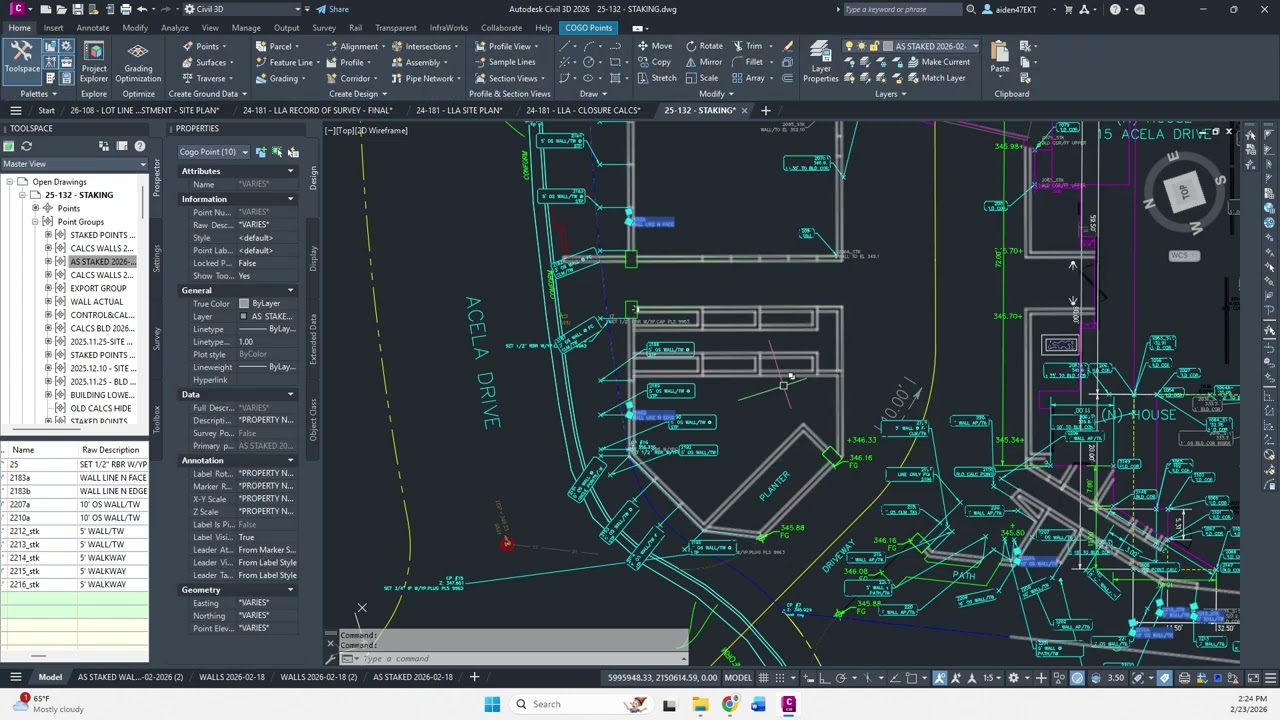This screenshot has width=1280, height=720.
Task: Select WALL ACTUAL point group
Action: tap(97, 302)
